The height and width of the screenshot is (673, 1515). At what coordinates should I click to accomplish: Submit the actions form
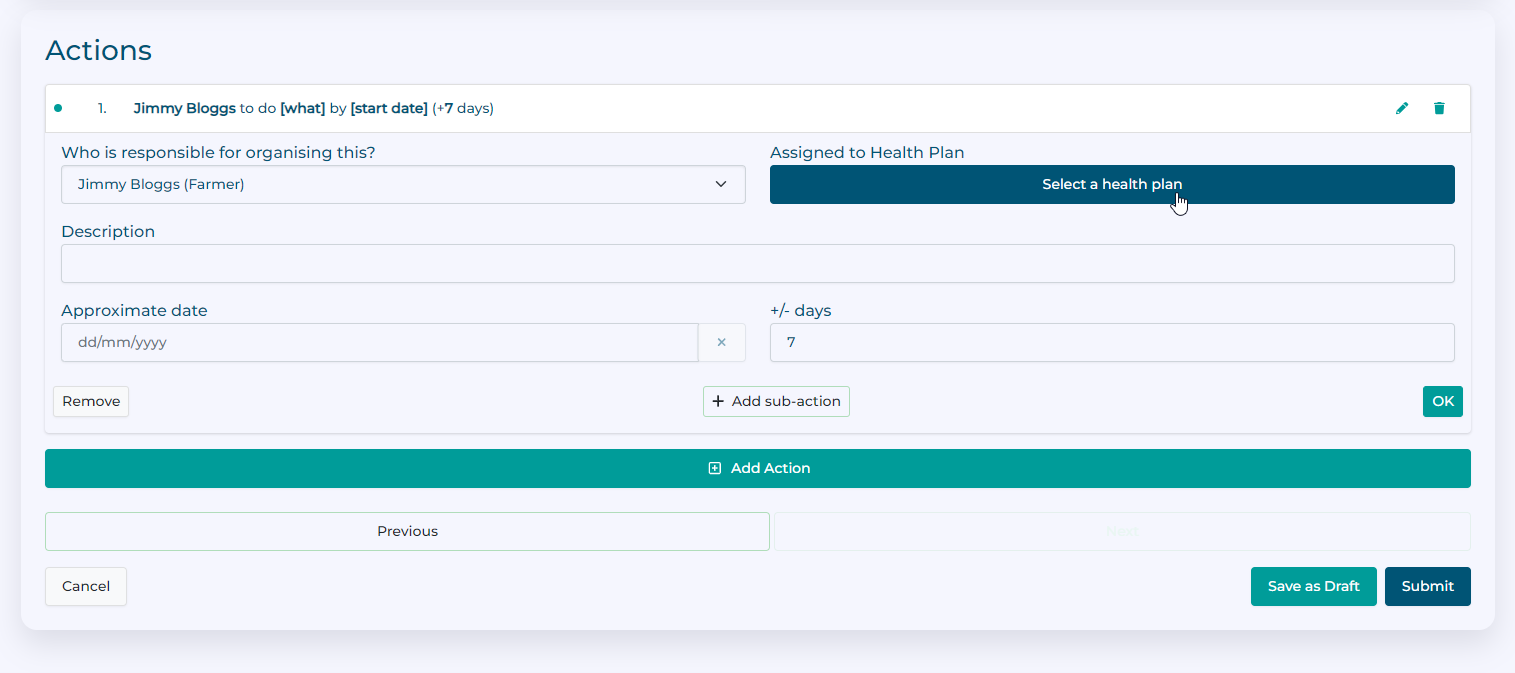(x=1427, y=586)
